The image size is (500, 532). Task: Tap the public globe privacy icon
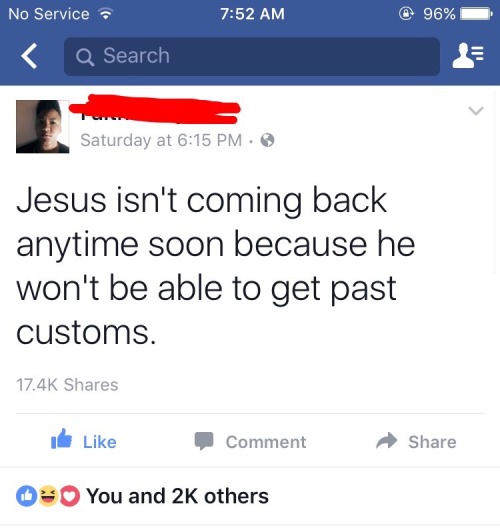[267, 140]
